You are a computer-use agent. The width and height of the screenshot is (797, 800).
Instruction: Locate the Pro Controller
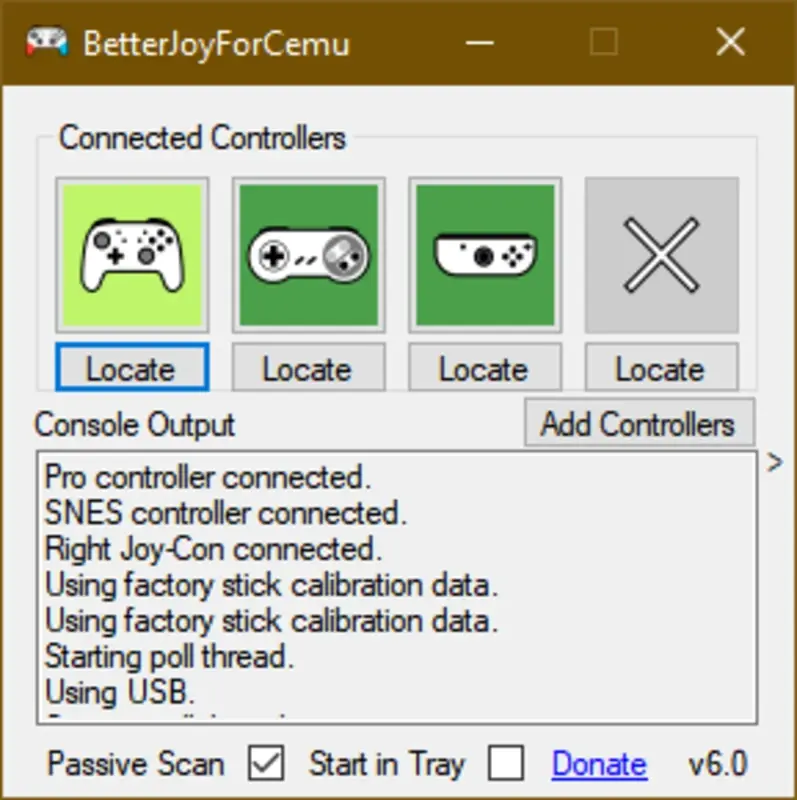pyautogui.click(x=131, y=368)
